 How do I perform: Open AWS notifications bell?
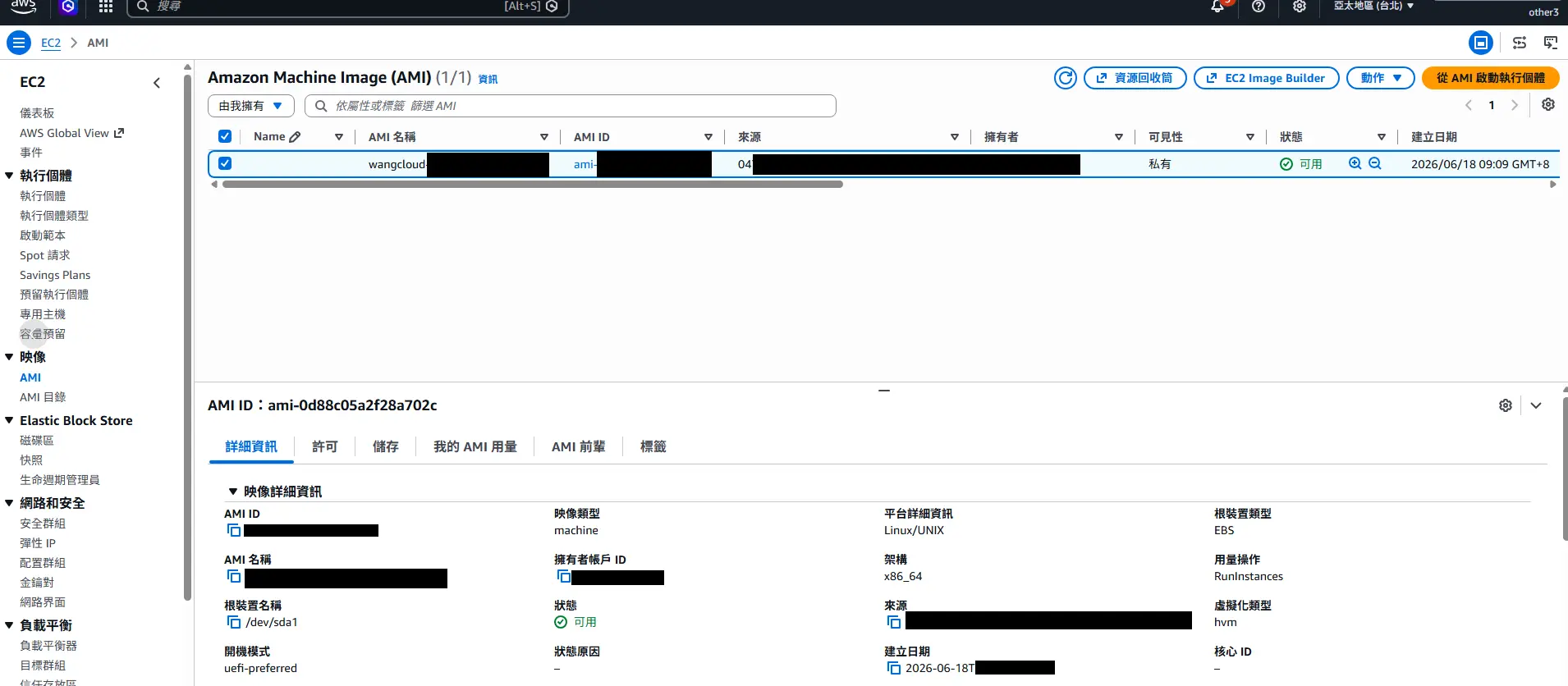click(1217, 7)
